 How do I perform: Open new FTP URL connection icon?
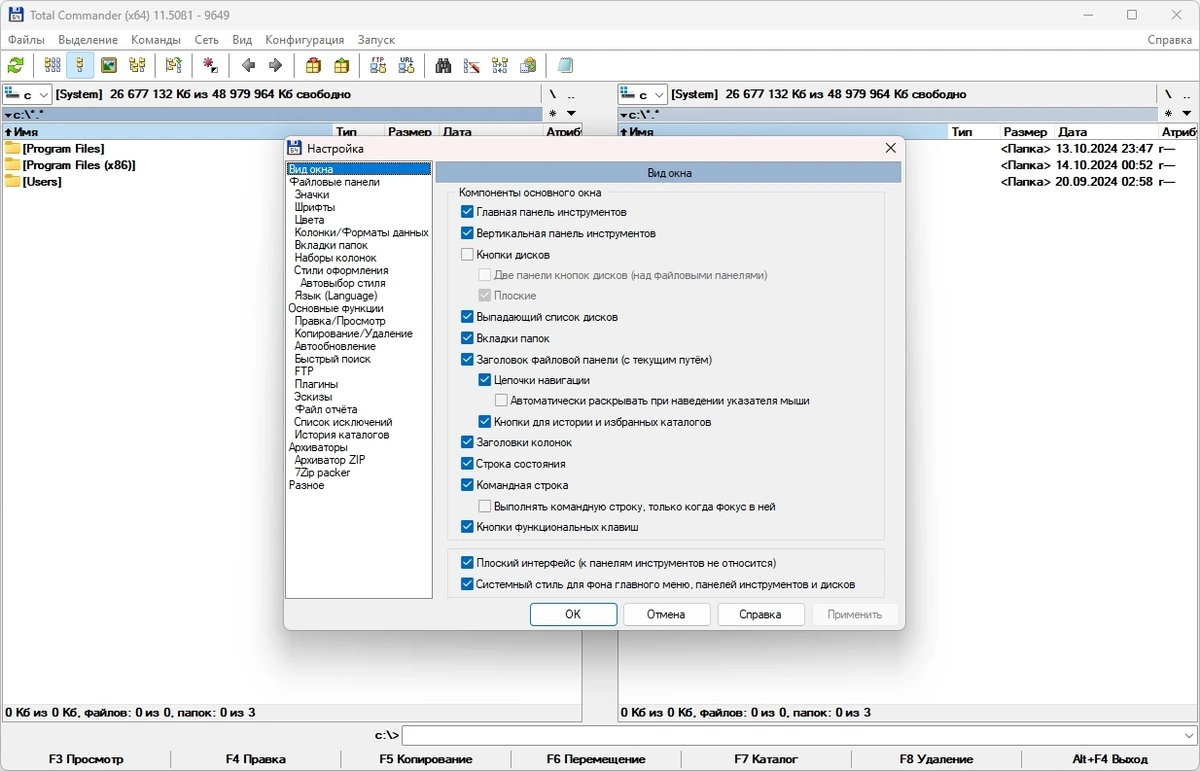(406, 66)
